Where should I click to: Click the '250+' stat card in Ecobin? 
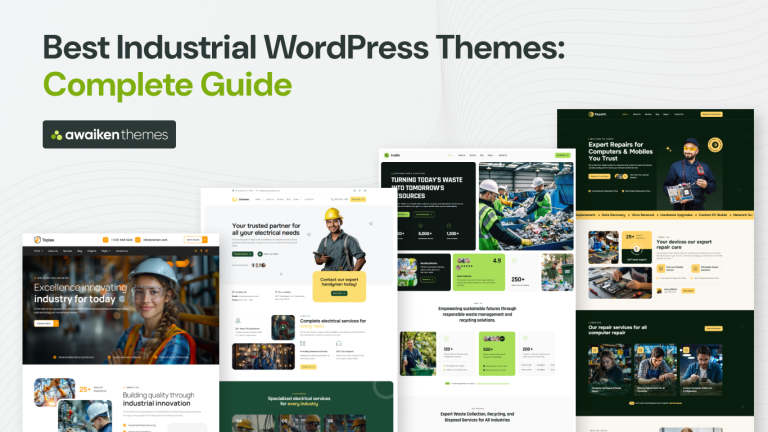(522, 272)
